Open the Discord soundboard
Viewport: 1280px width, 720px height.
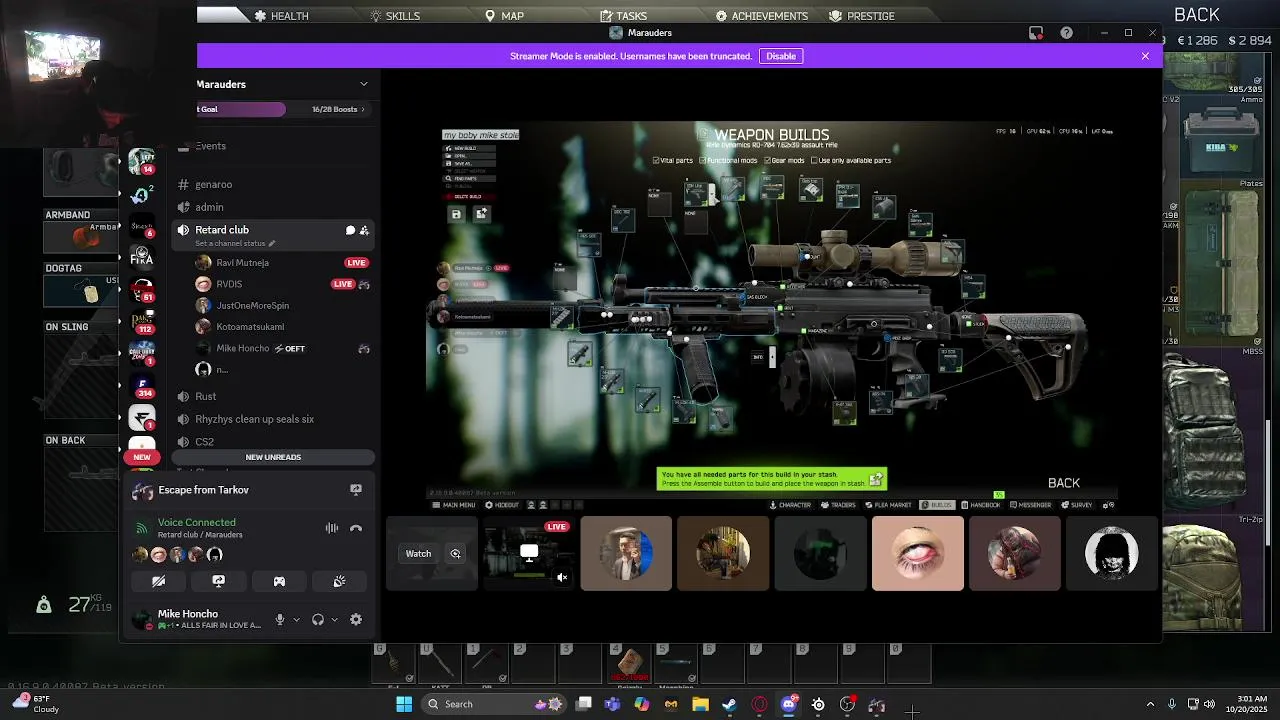pyautogui.click(x=339, y=581)
